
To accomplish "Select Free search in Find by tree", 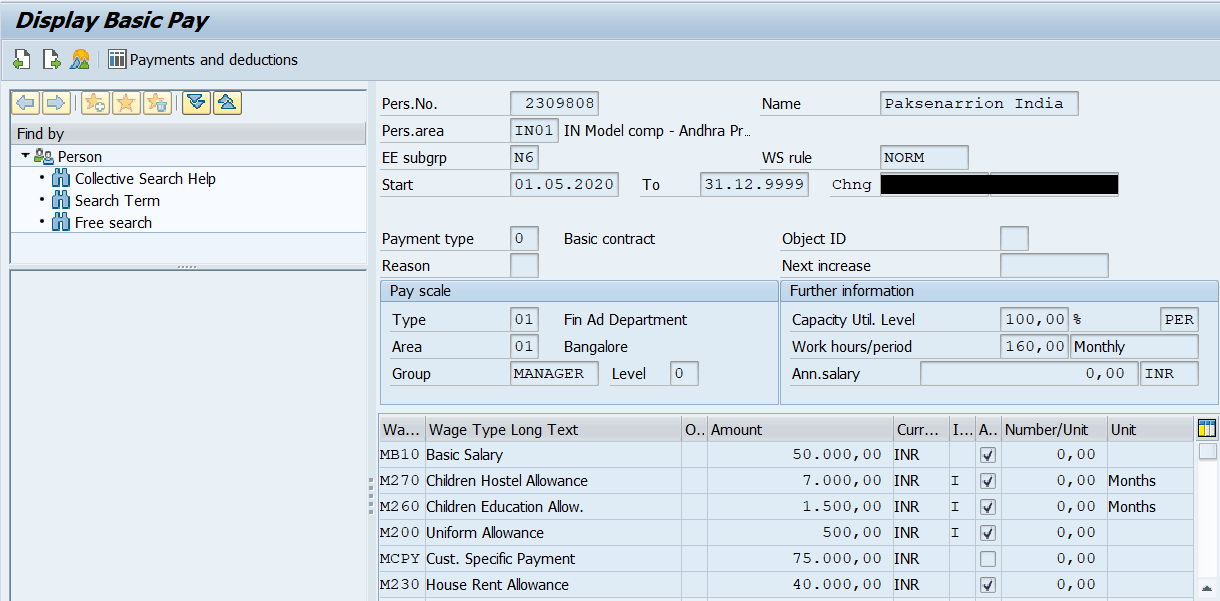I will [113, 223].
